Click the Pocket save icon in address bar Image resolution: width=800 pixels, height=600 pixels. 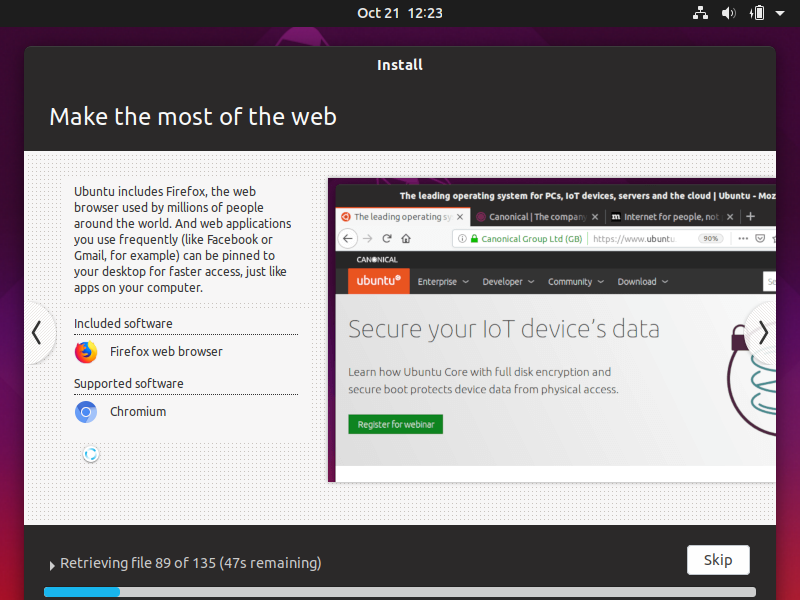point(760,238)
